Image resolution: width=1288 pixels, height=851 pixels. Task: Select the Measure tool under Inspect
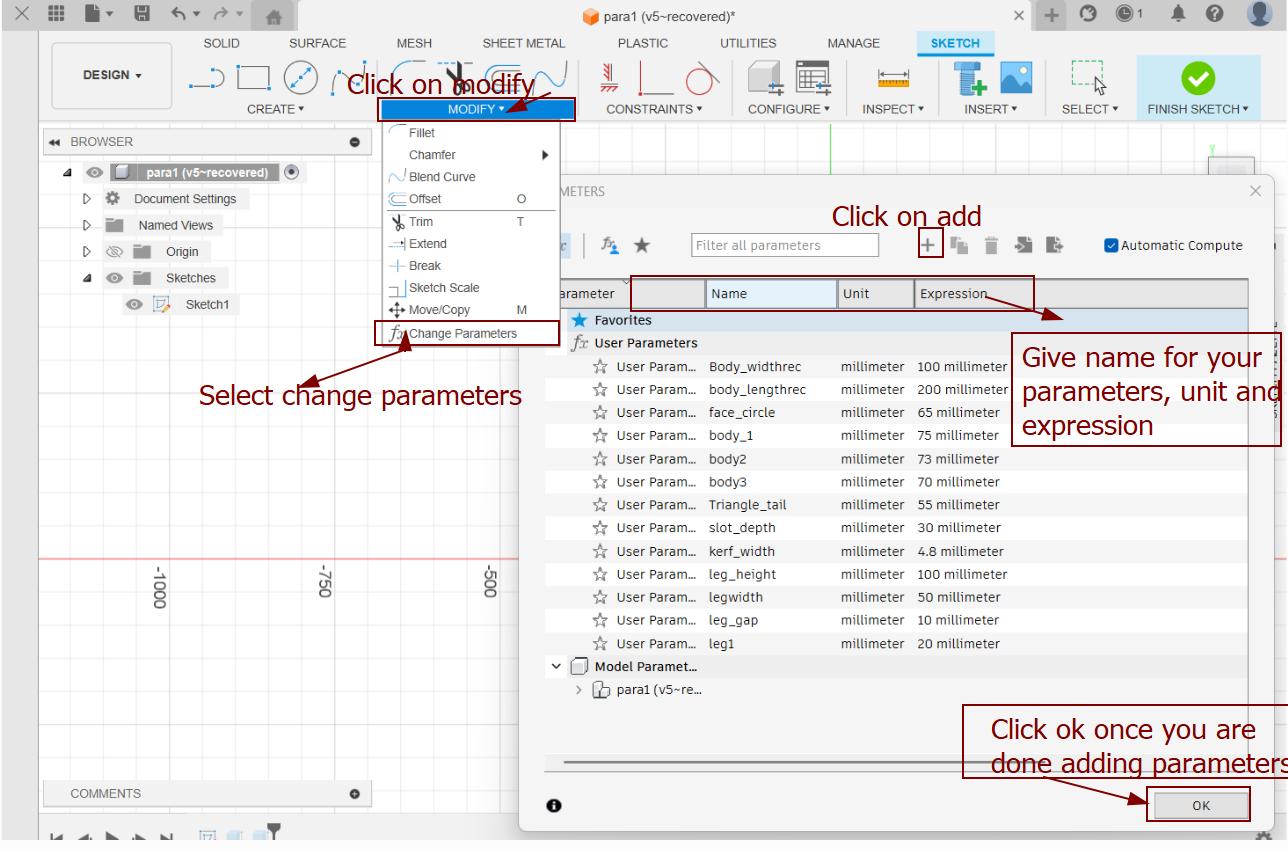pos(893,79)
